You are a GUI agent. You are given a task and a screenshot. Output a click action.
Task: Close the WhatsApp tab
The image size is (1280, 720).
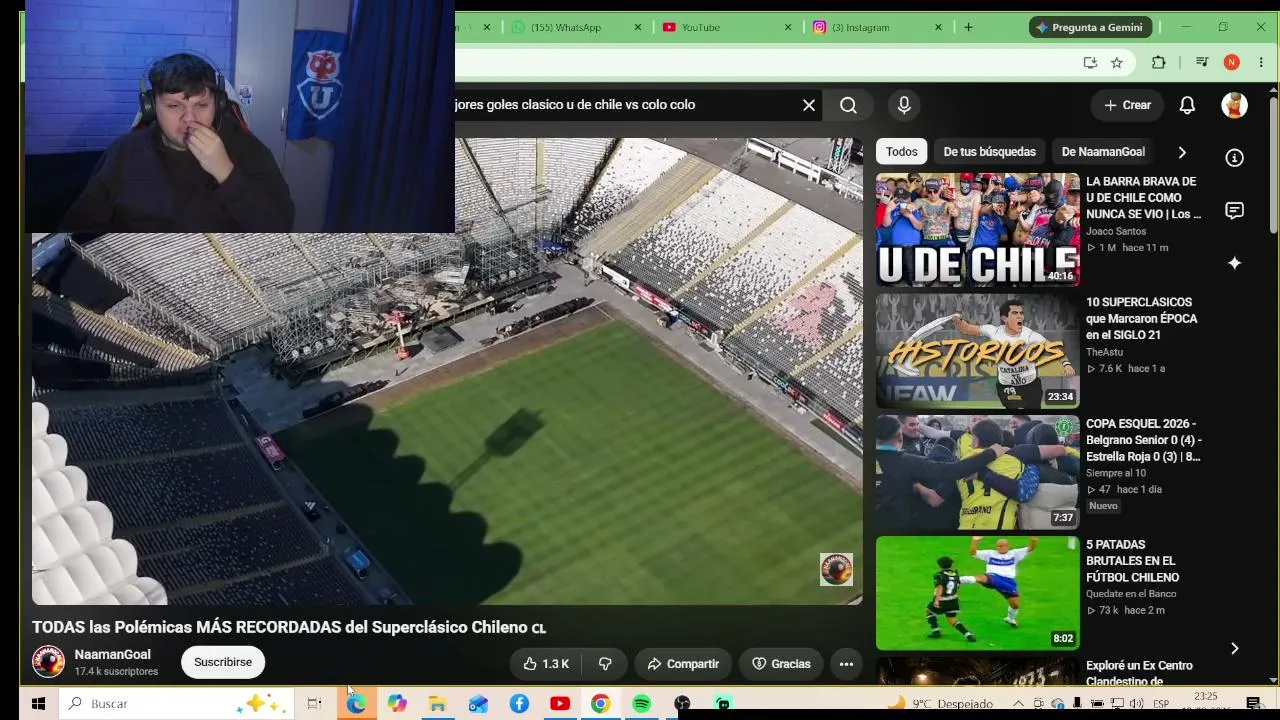click(638, 27)
